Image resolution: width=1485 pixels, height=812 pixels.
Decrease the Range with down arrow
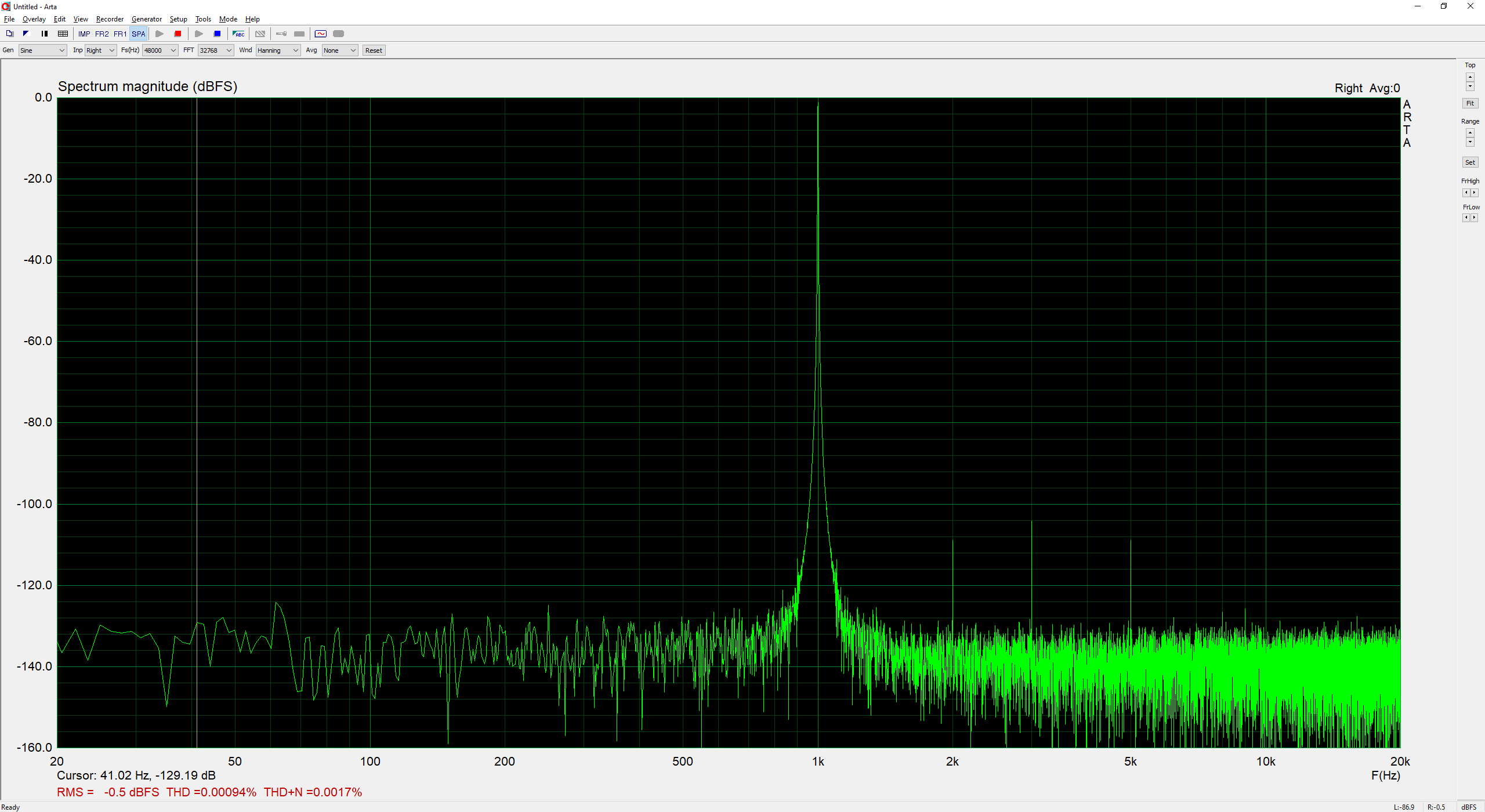pos(1470,142)
